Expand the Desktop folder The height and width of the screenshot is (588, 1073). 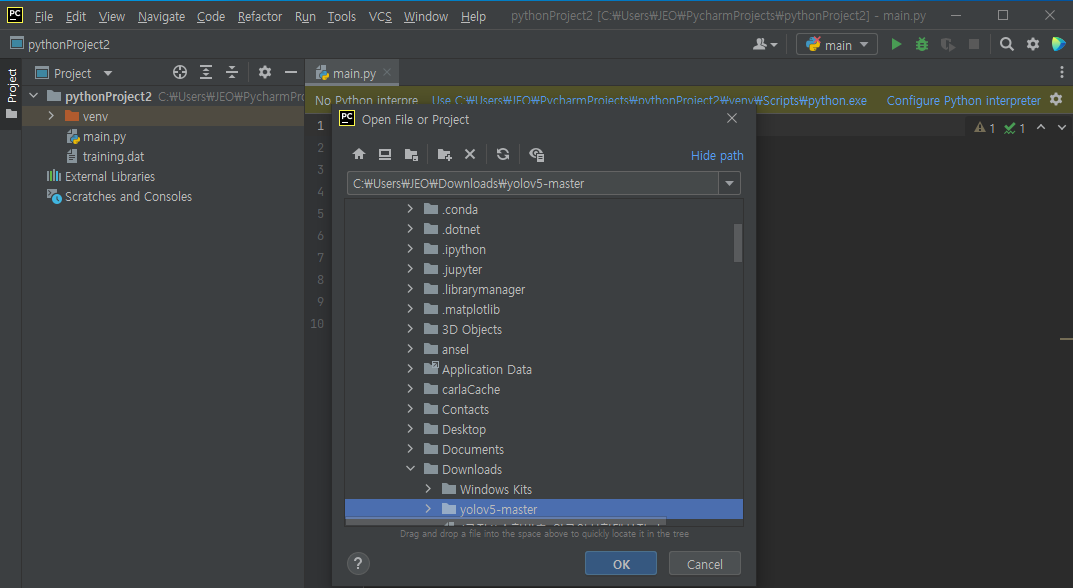(x=411, y=429)
